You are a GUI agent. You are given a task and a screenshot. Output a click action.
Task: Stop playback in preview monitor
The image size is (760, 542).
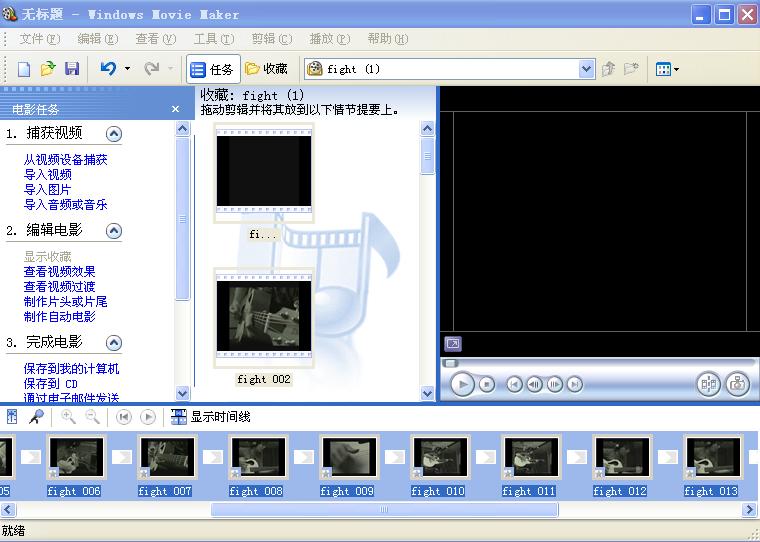pos(487,385)
